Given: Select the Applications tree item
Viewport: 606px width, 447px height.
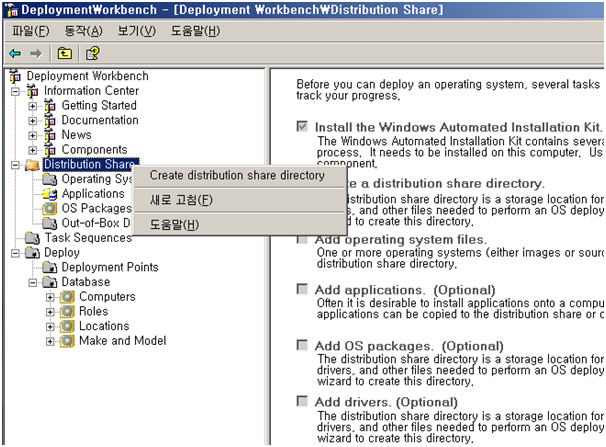Looking at the screenshot, I should pos(93,194).
